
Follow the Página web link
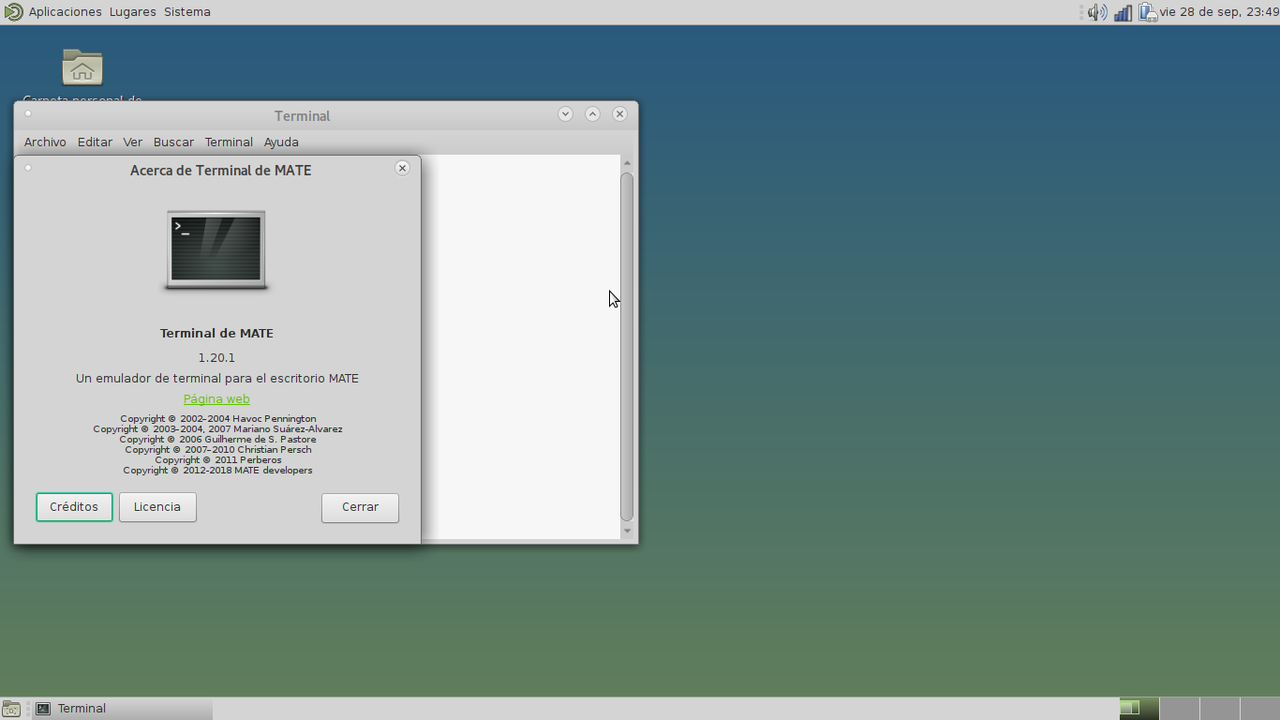click(x=216, y=399)
